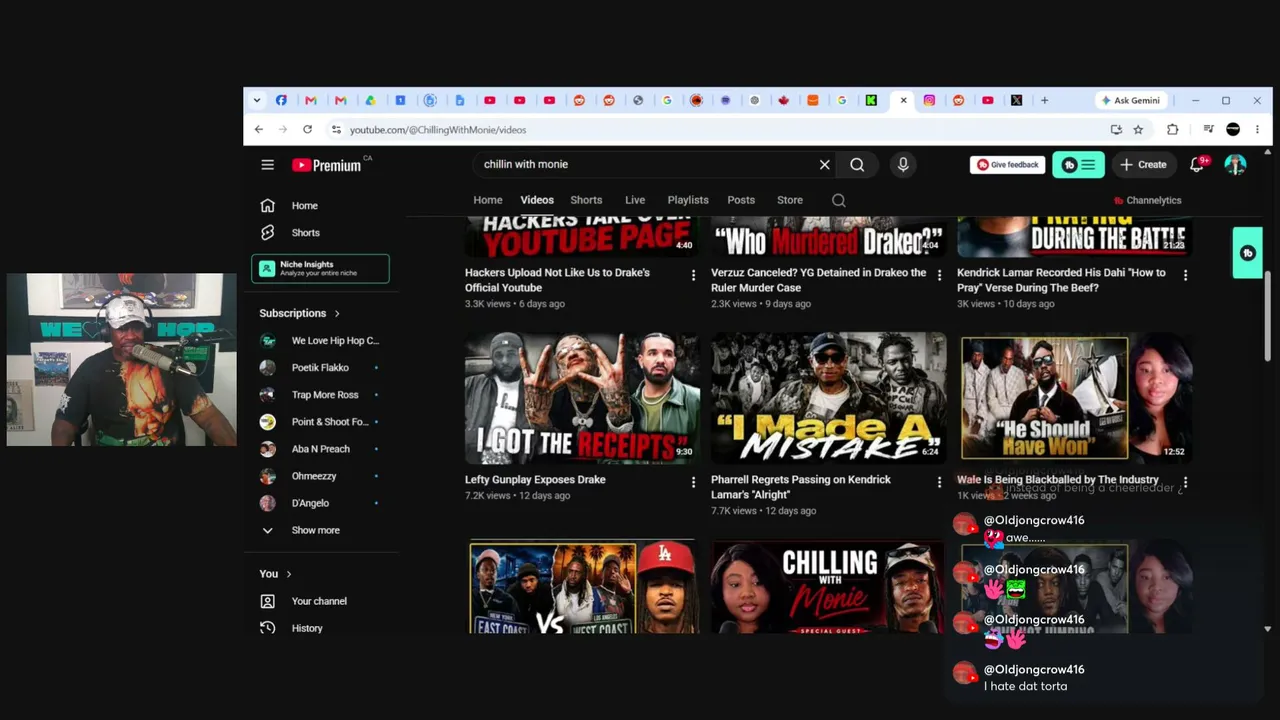The image size is (1280, 720).
Task: Open the channel Home tab
Action: pyautogui.click(x=488, y=200)
